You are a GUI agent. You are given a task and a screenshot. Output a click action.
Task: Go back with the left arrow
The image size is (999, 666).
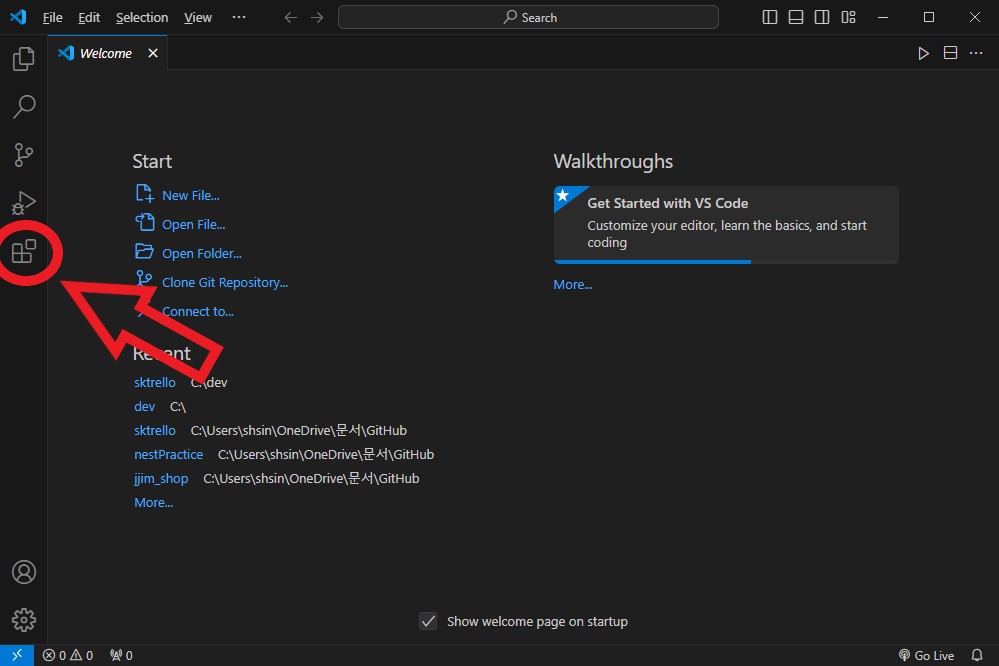[x=291, y=17]
